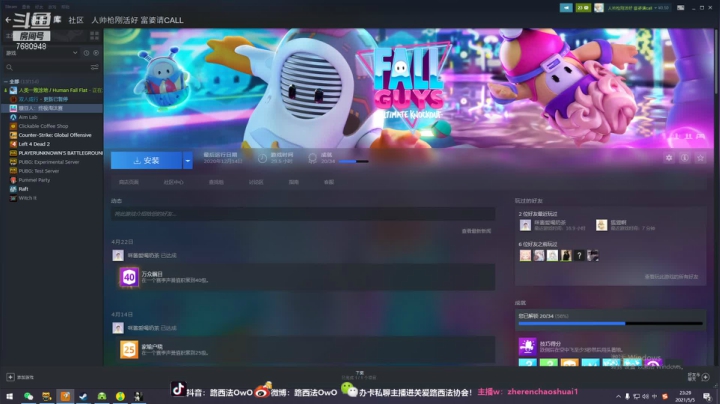
Task: Select the game with paused update
Action: coord(53,99)
